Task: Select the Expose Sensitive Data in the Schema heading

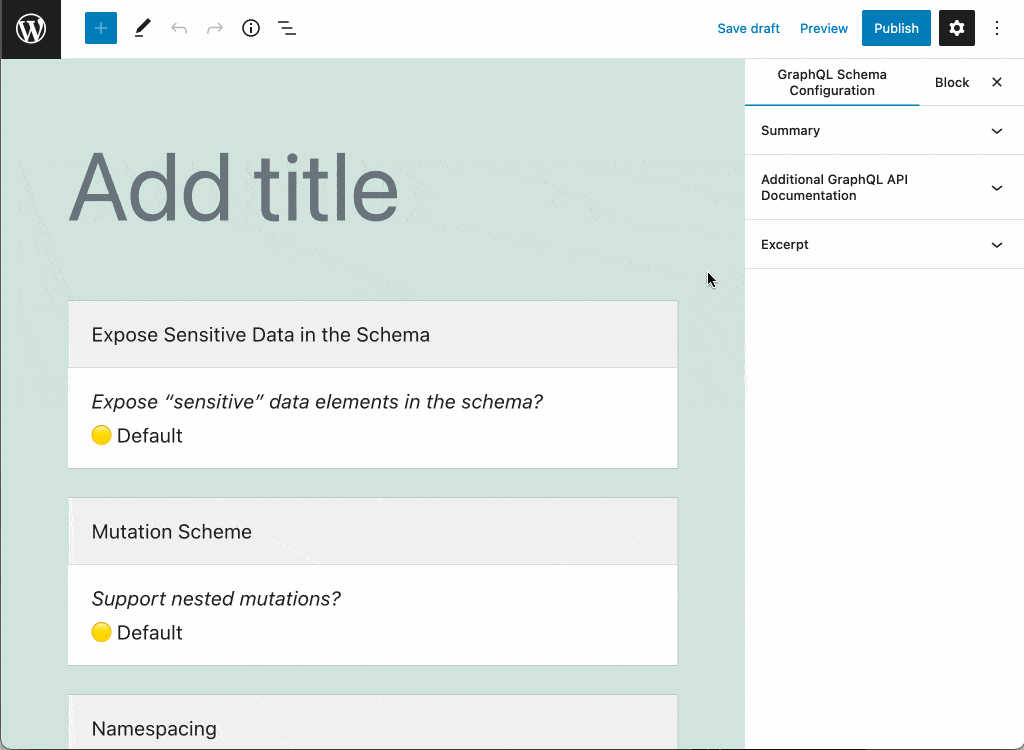Action: (261, 334)
